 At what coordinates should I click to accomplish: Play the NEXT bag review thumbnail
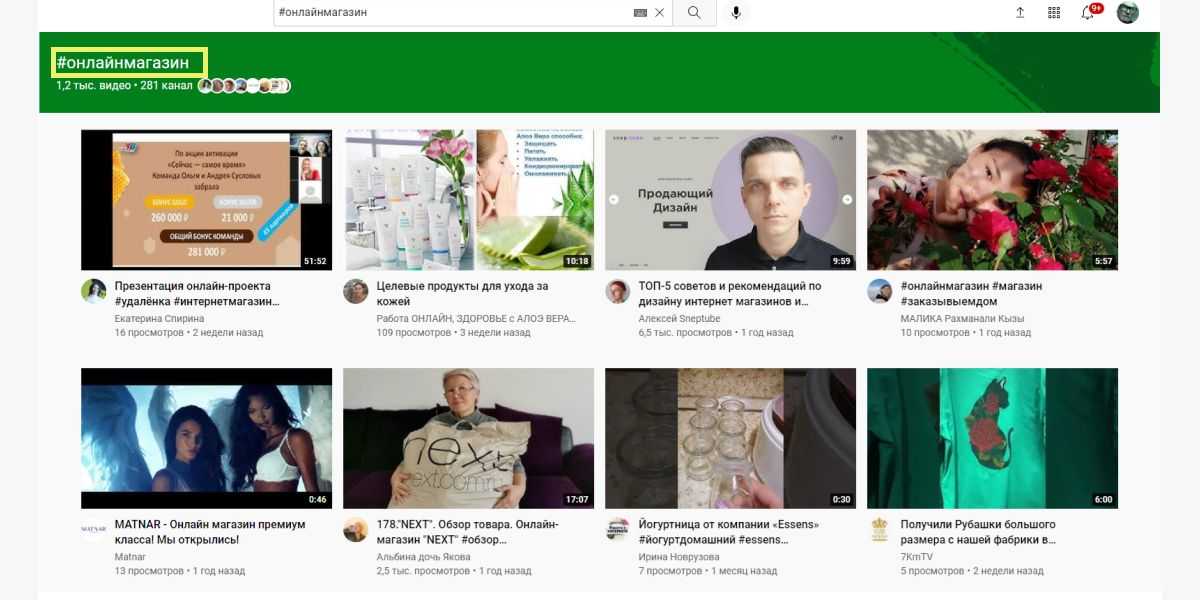click(468, 438)
